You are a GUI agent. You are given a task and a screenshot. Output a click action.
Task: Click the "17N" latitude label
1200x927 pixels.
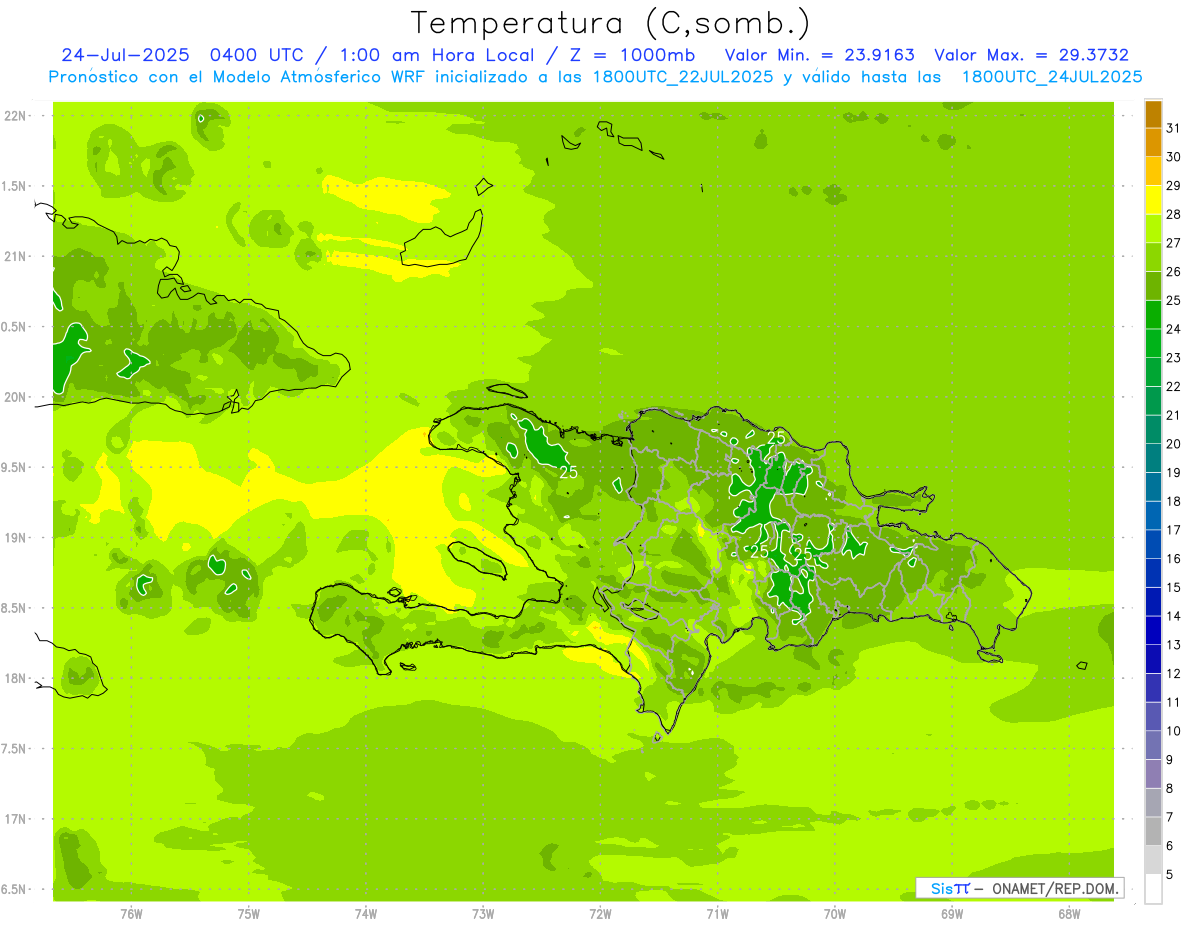(17, 819)
